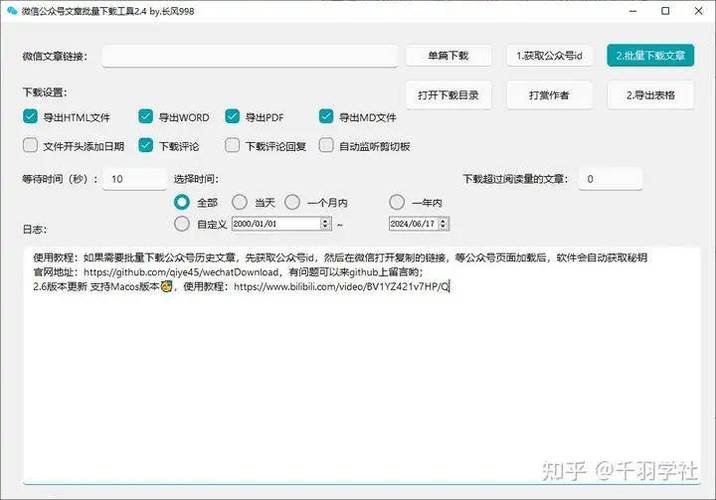Viewport: 716px width, 500px height.
Task: Toggle the 导出WORD checkbox
Action: 147,117
